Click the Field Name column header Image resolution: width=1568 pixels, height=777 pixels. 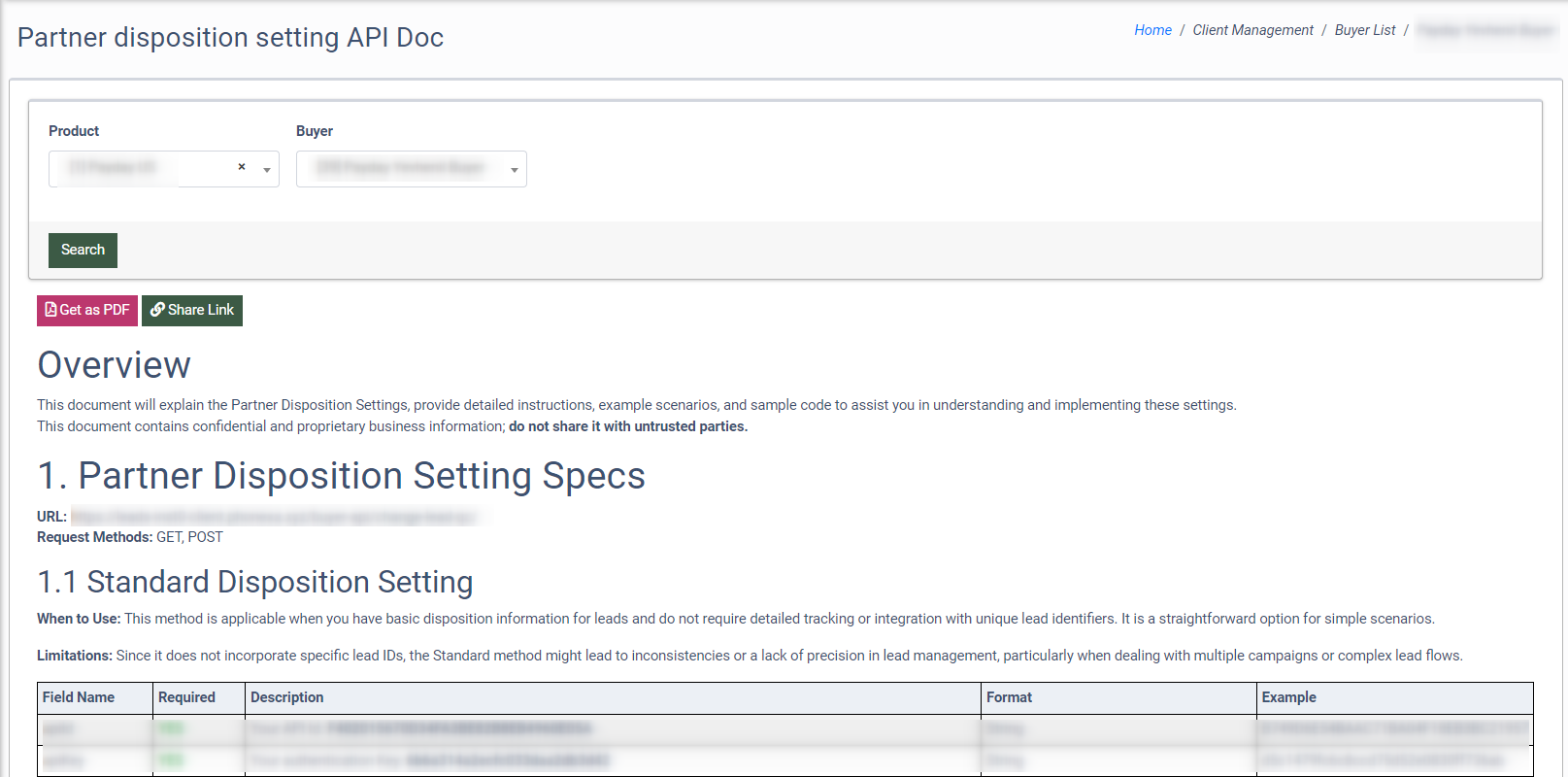pos(79,697)
